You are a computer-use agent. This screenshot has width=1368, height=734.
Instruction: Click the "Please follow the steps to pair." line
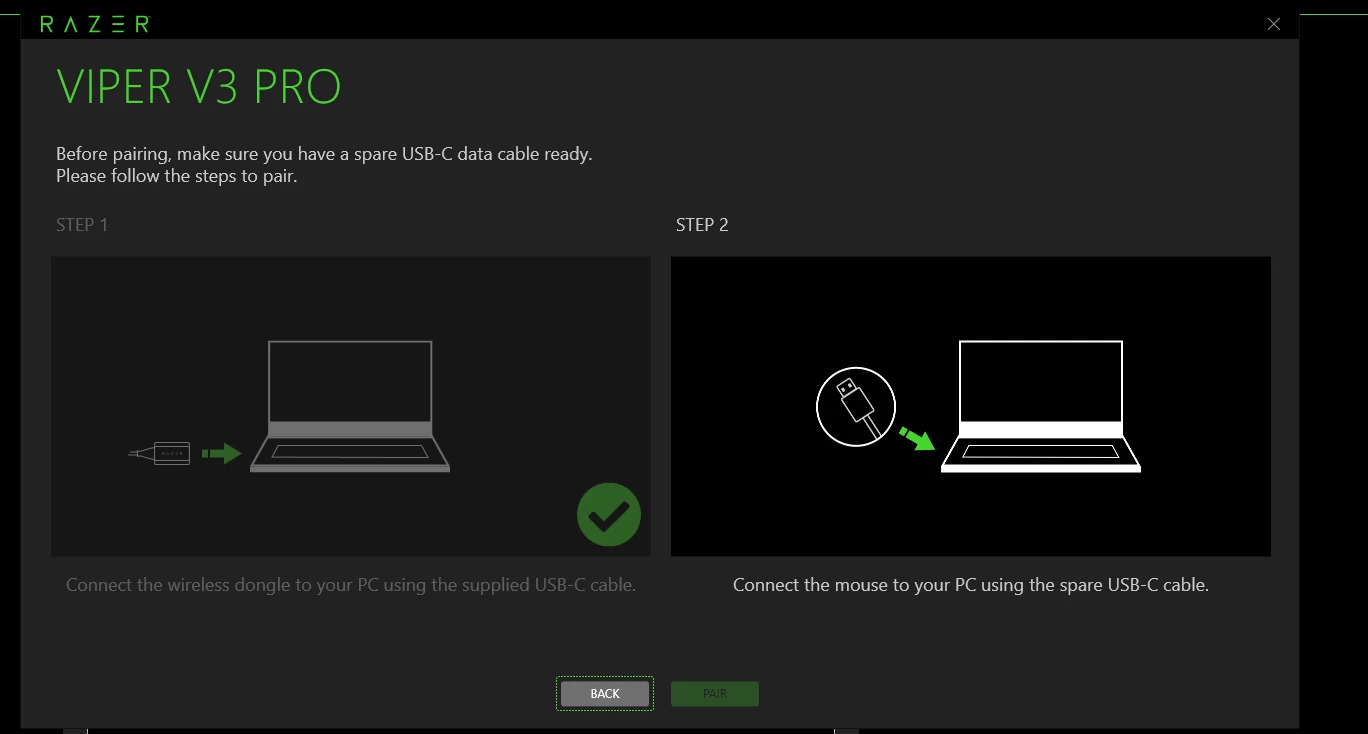[x=177, y=177]
